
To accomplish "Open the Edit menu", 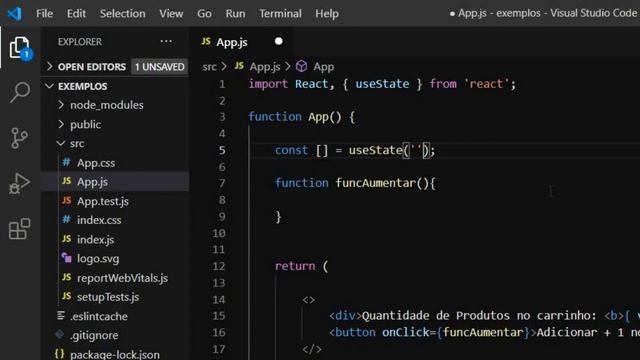I will coord(76,13).
